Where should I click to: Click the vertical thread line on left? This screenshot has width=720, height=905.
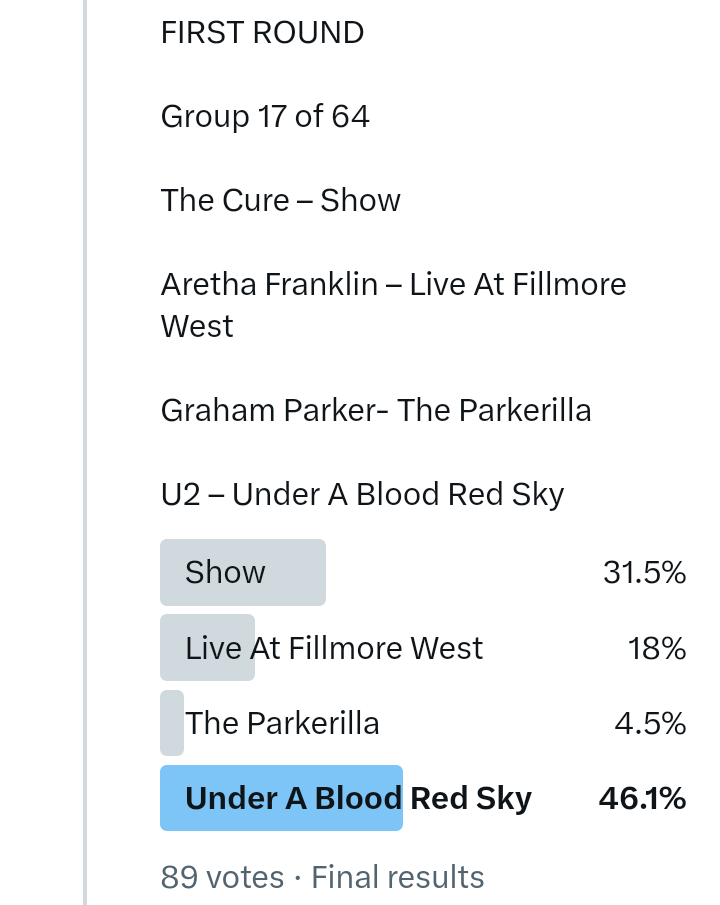[x=85, y=450]
